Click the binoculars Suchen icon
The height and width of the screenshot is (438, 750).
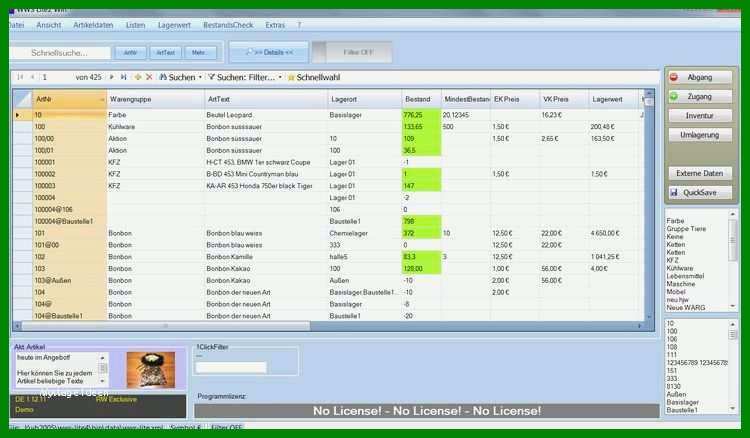pyautogui.click(x=163, y=77)
